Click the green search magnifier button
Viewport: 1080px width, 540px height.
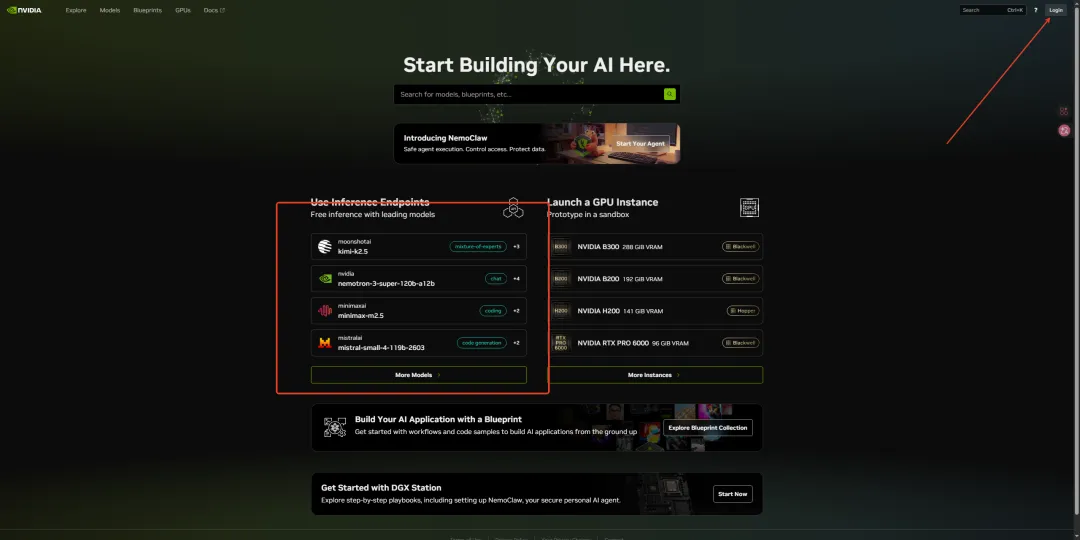669,94
